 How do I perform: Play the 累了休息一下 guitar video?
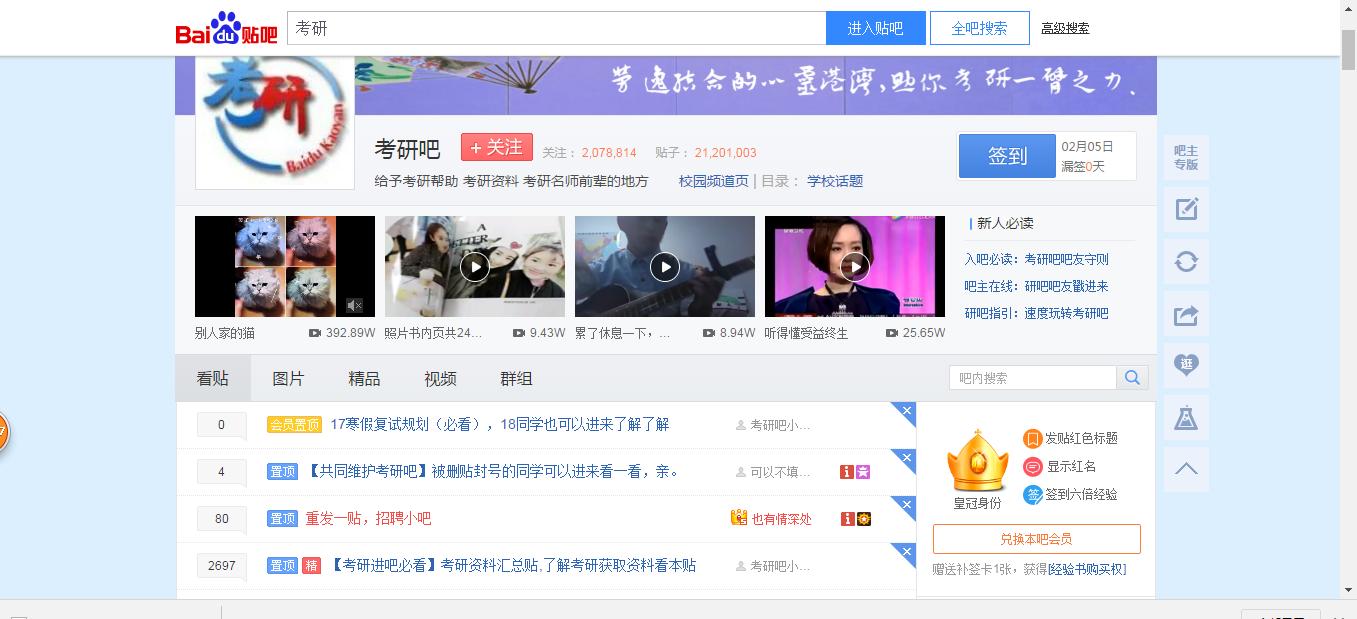click(664, 266)
